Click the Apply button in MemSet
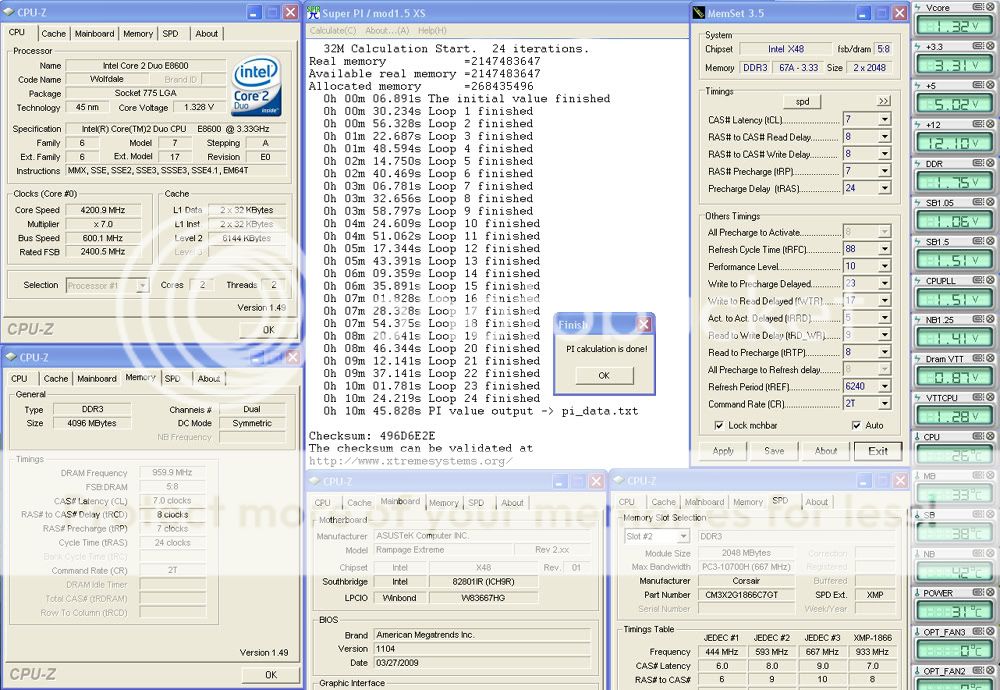The width and height of the screenshot is (1000, 690). point(723,451)
